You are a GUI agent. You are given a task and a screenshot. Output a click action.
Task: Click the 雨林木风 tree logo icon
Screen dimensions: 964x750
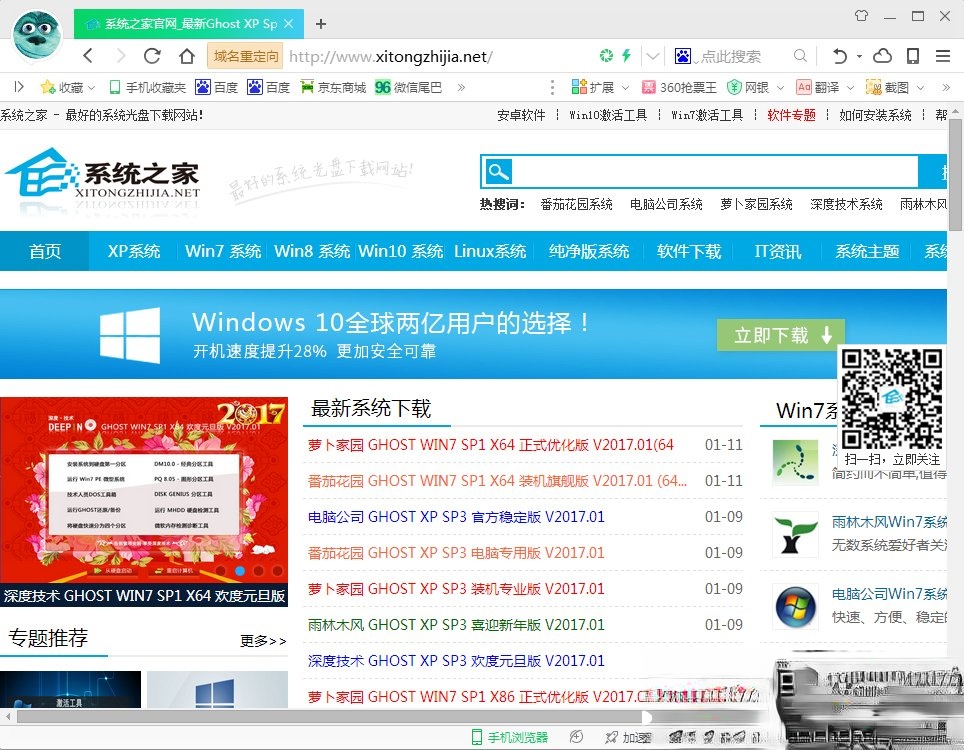tap(796, 534)
